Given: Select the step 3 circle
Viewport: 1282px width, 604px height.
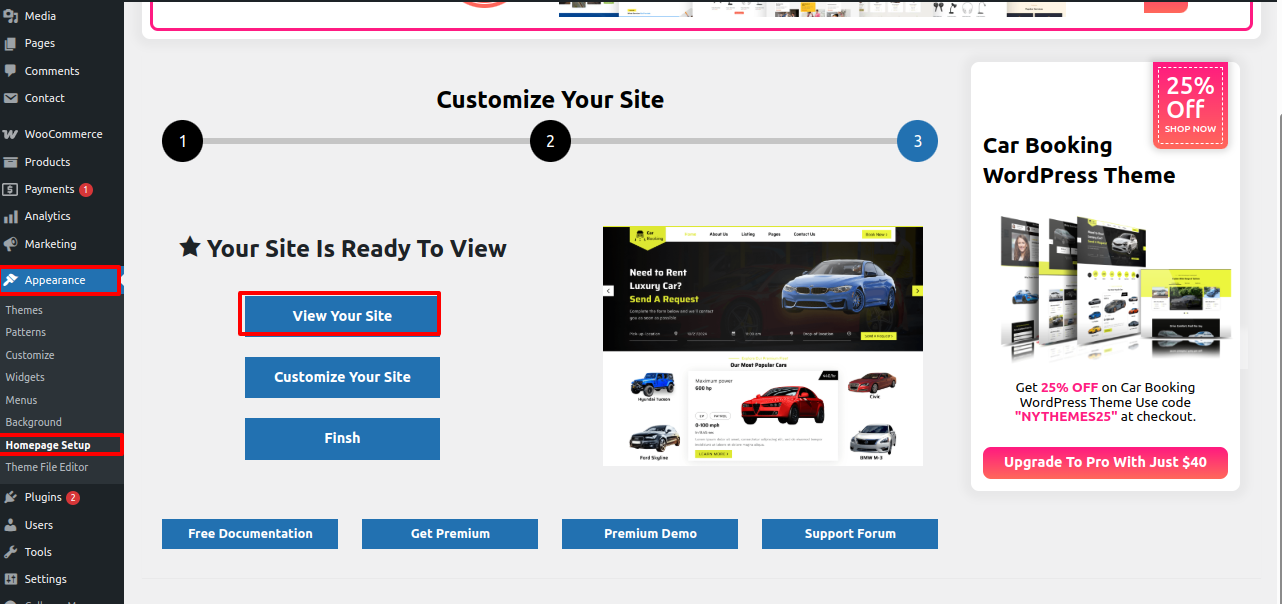Looking at the screenshot, I should [917, 141].
